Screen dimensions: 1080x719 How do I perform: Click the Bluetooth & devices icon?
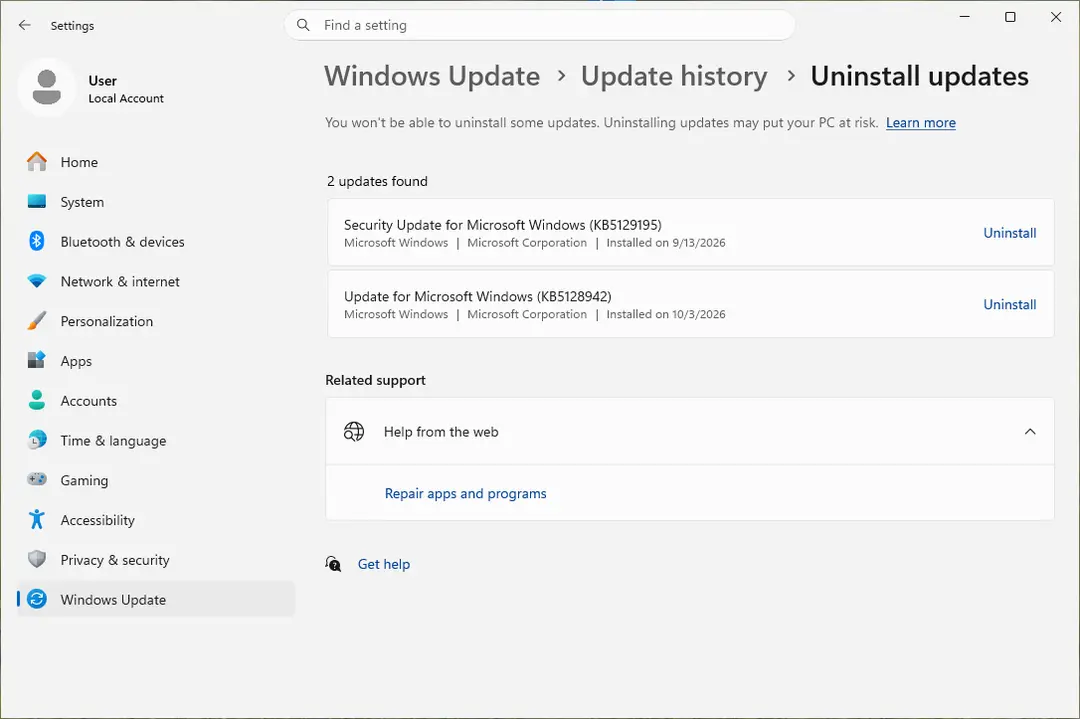coord(37,241)
